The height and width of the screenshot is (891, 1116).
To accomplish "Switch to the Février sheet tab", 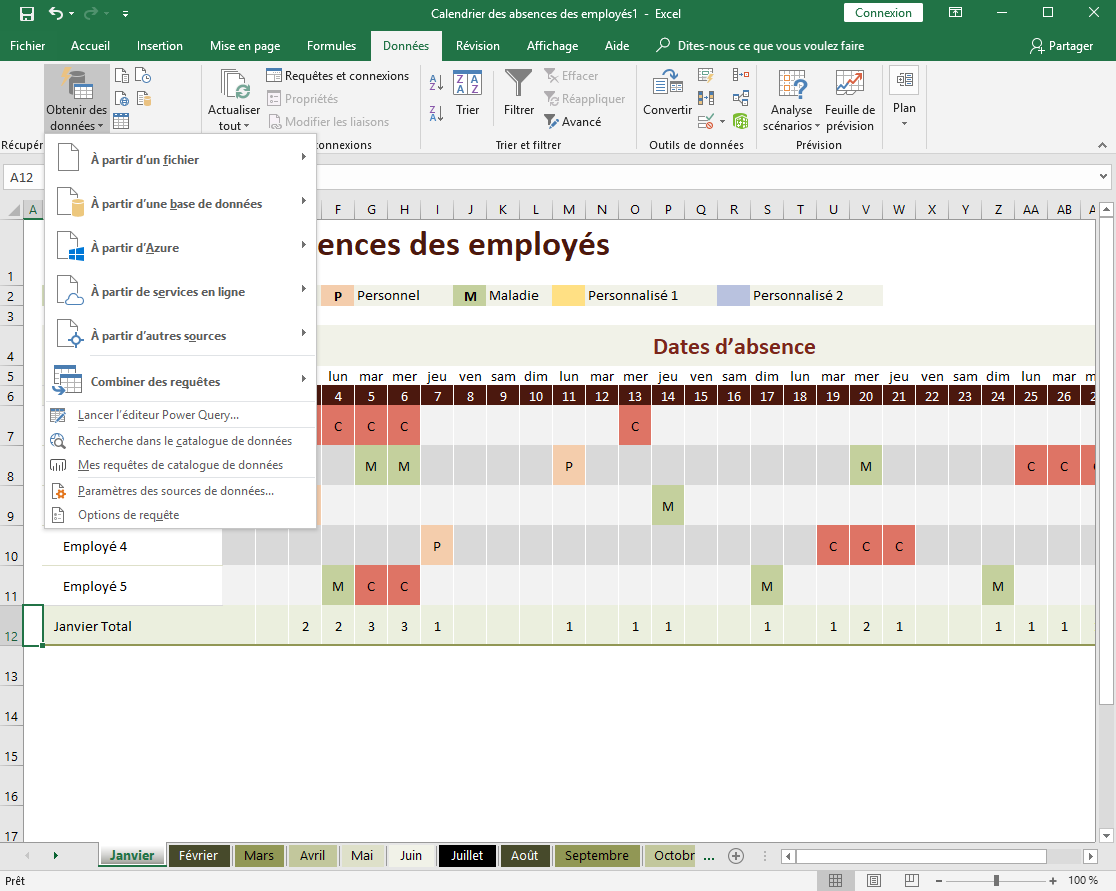I will pyautogui.click(x=199, y=856).
